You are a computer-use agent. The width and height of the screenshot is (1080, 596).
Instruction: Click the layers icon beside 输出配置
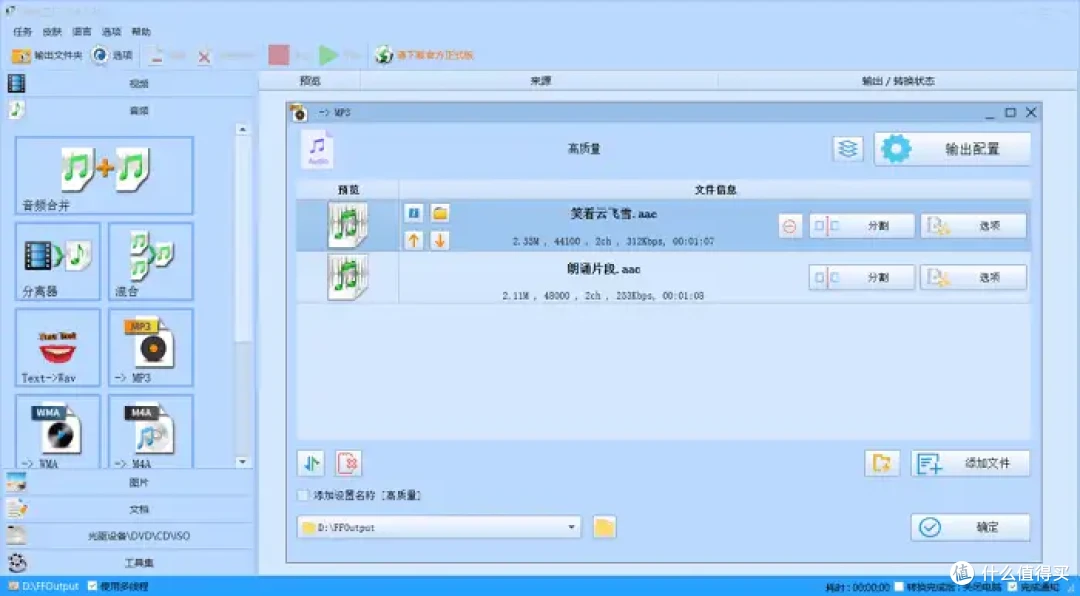point(848,148)
